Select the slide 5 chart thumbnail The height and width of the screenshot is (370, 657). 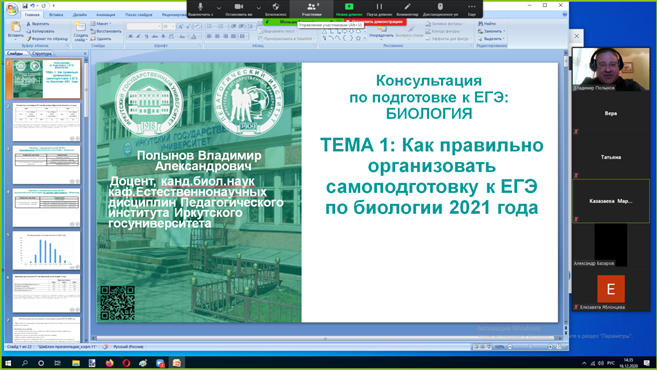coord(46,250)
